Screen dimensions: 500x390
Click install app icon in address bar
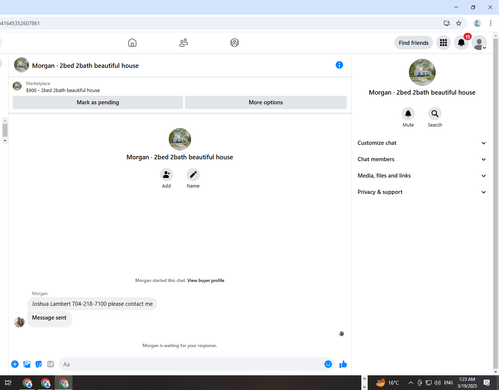[447, 23]
